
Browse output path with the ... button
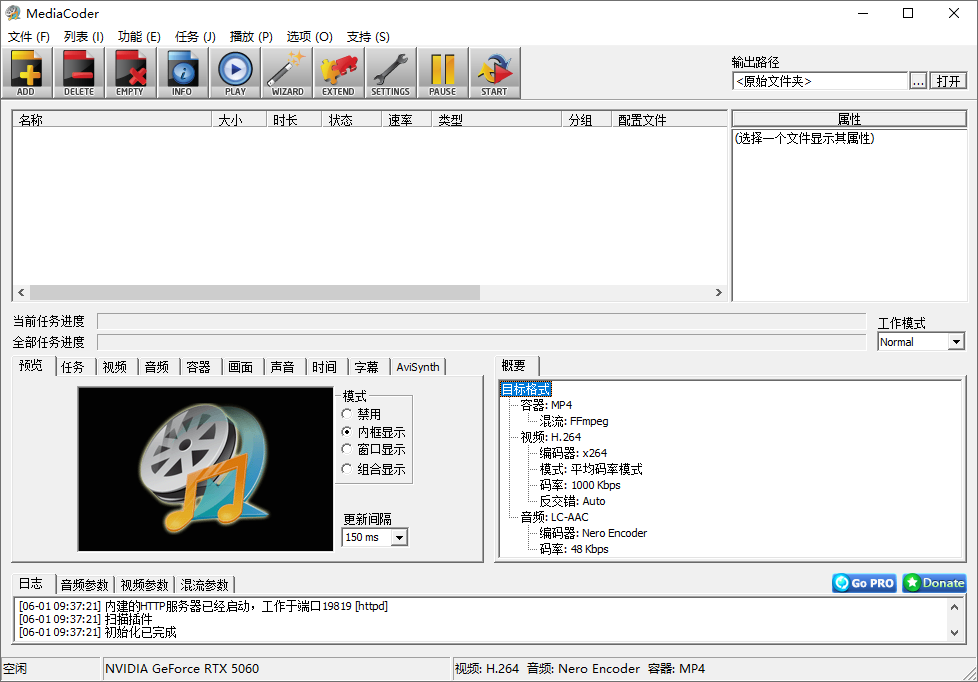tap(918, 81)
